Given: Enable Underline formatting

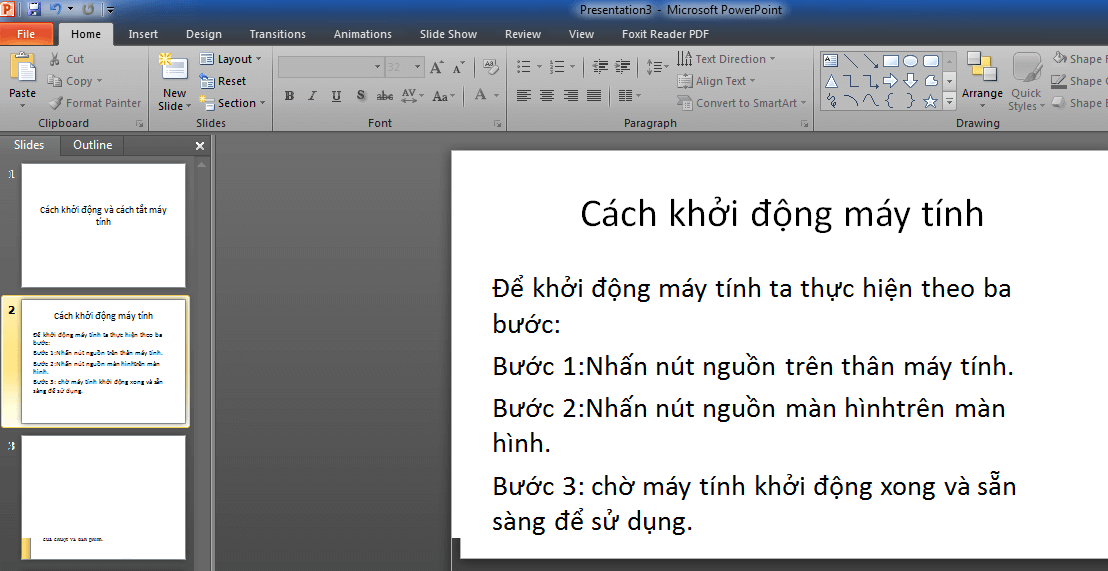Looking at the screenshot, I should point(336,96).
